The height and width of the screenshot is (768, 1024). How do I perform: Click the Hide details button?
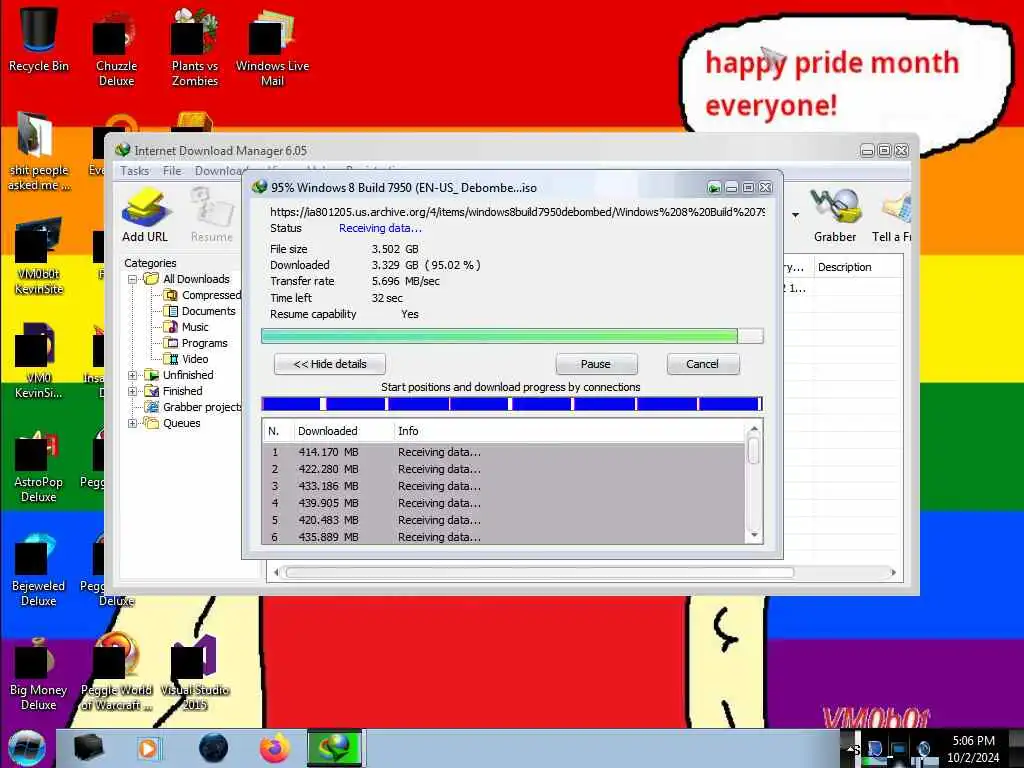330,364
